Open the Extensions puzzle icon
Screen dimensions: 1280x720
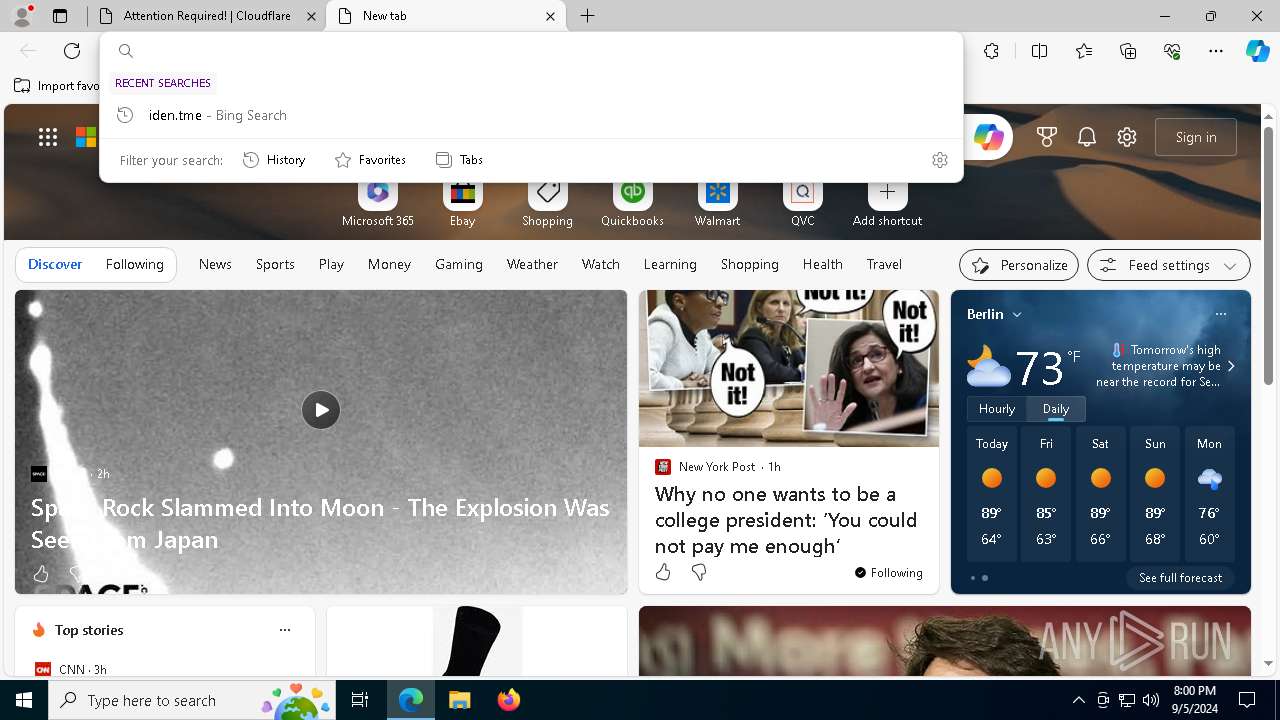coord(991,51)
